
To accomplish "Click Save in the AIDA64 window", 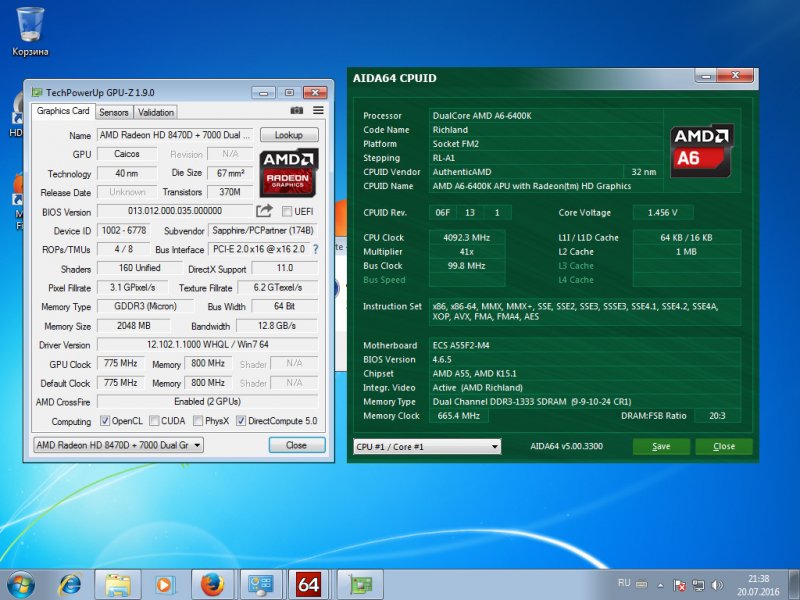I will click(x=661, y=446).
